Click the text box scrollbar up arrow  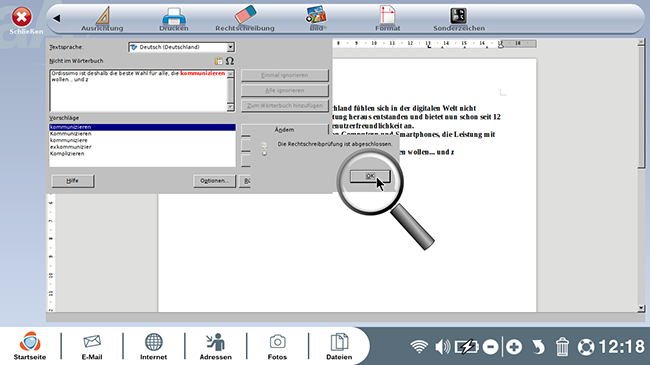point(231,73)
